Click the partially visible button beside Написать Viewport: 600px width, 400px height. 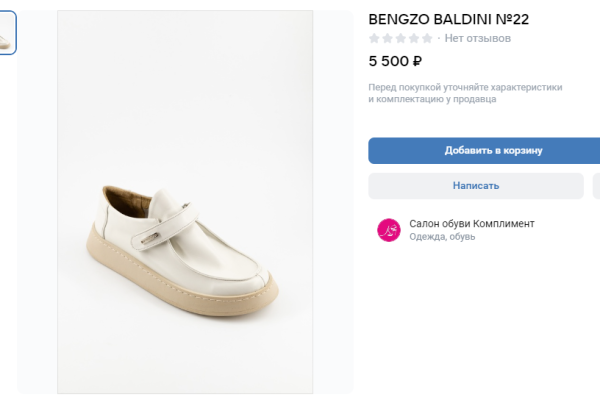pyautogui.click(x=596, y=186)
